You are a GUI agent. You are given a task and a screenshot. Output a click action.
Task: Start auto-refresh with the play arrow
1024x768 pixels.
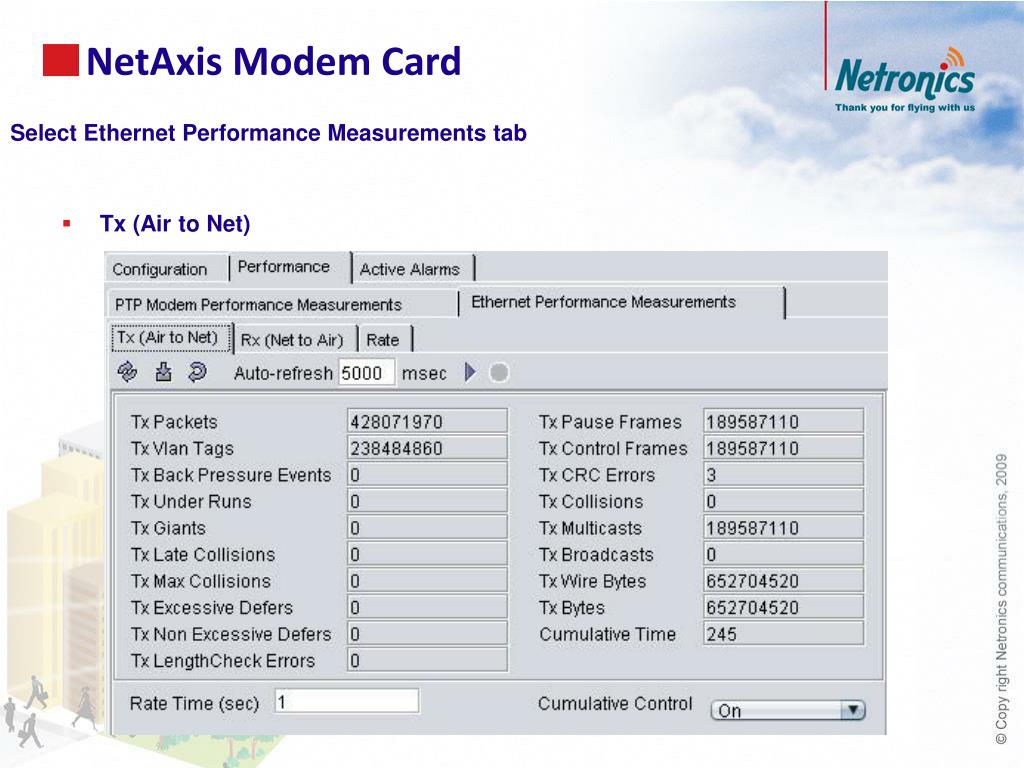(x=470, y=372)
